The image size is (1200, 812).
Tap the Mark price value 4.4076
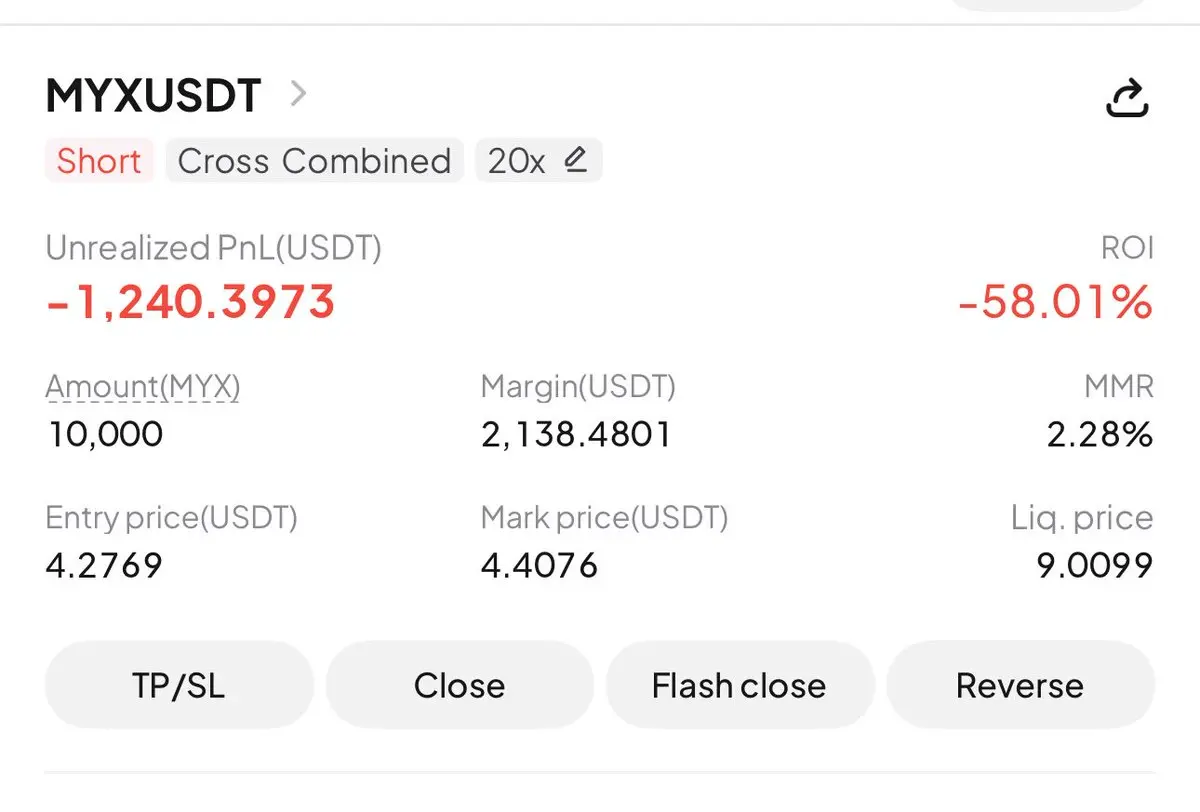(539, 566)
